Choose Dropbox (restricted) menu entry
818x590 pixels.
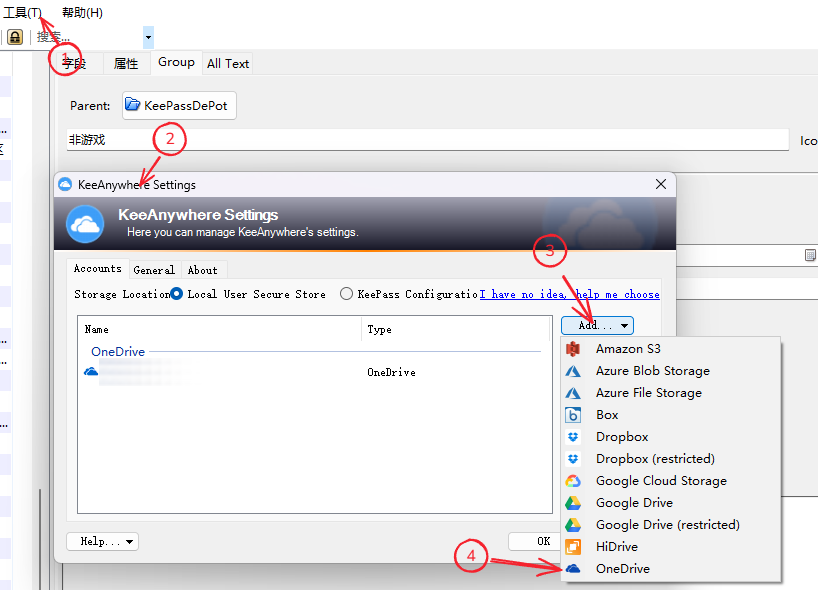pos(671,459)
